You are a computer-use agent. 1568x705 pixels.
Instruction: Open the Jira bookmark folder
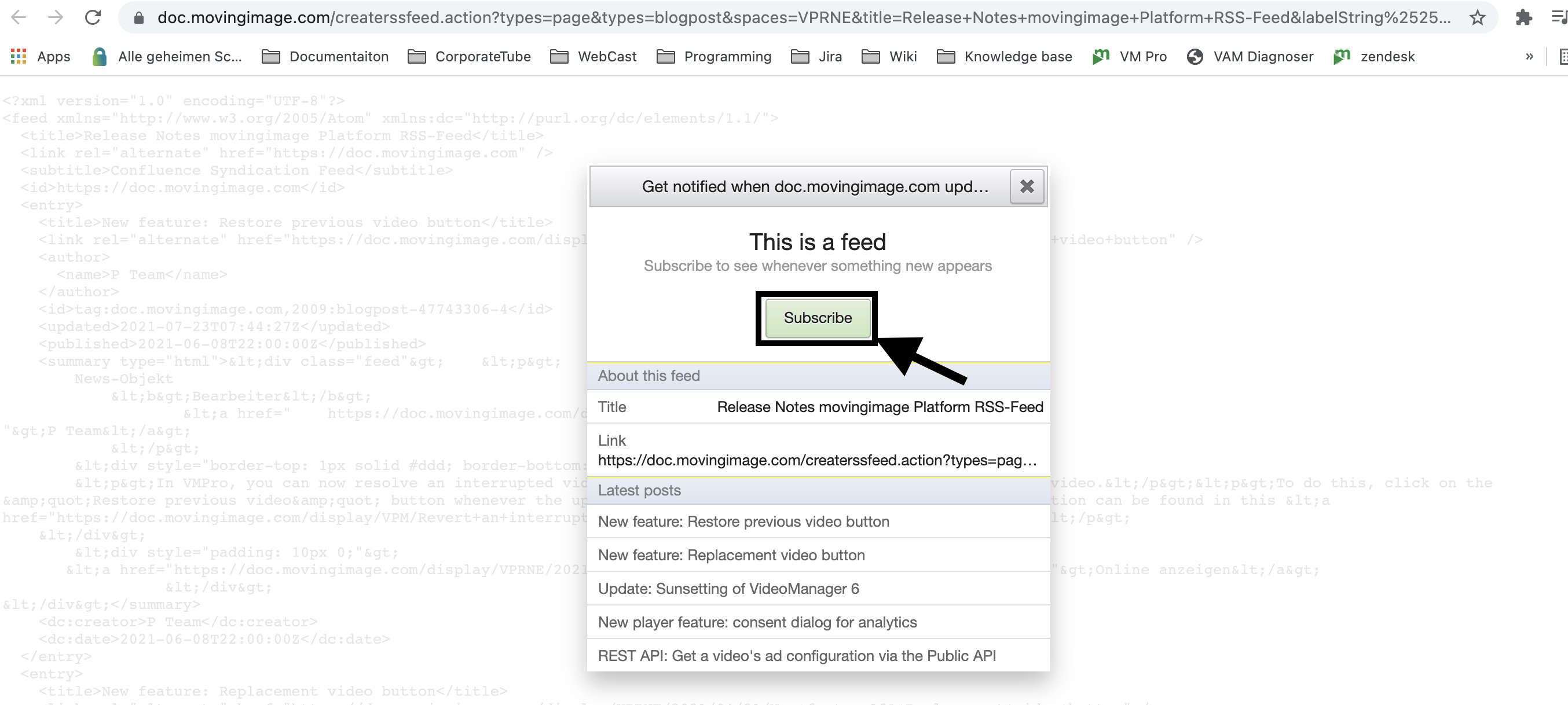pyautogui.click(x=816, y=57)
